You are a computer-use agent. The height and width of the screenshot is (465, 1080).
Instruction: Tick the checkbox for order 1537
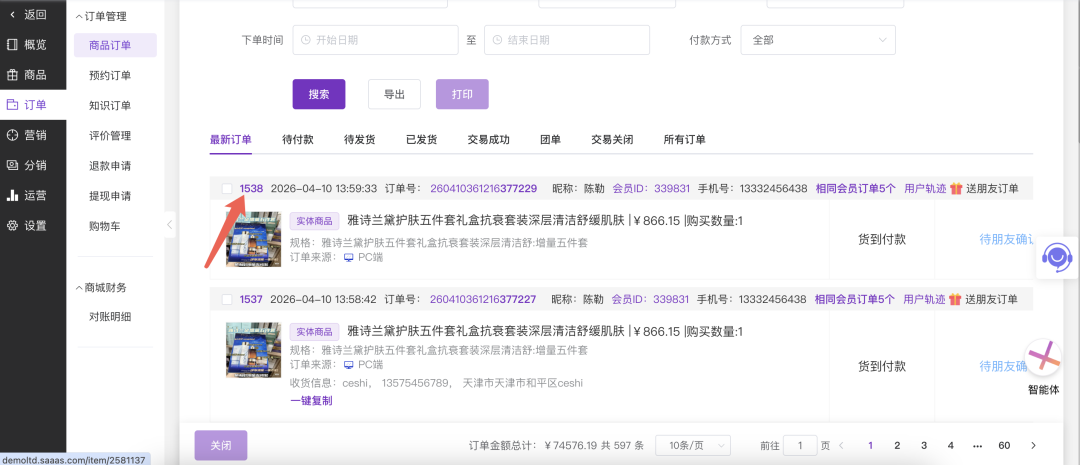click(227, 299)
